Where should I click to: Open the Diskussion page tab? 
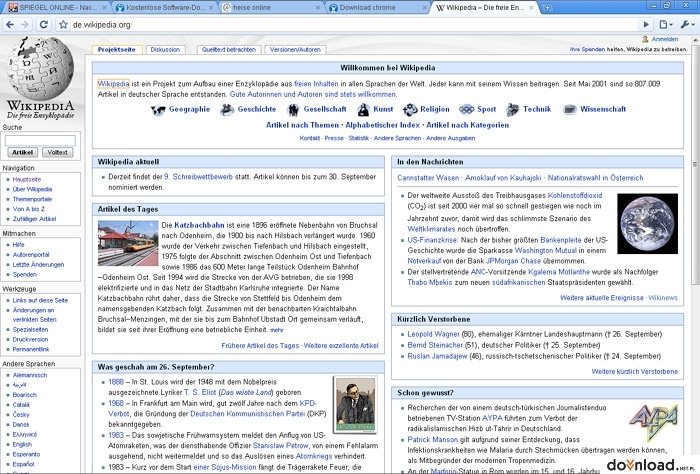165,50
